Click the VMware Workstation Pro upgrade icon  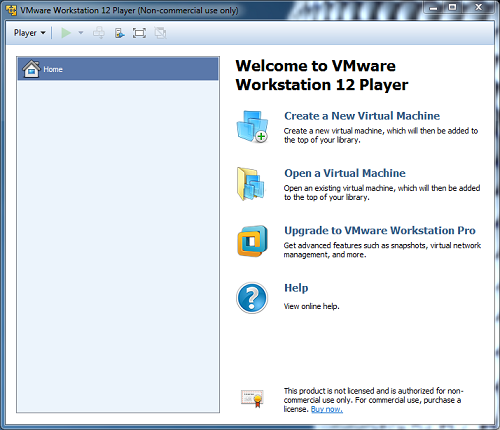click(252, 241)
